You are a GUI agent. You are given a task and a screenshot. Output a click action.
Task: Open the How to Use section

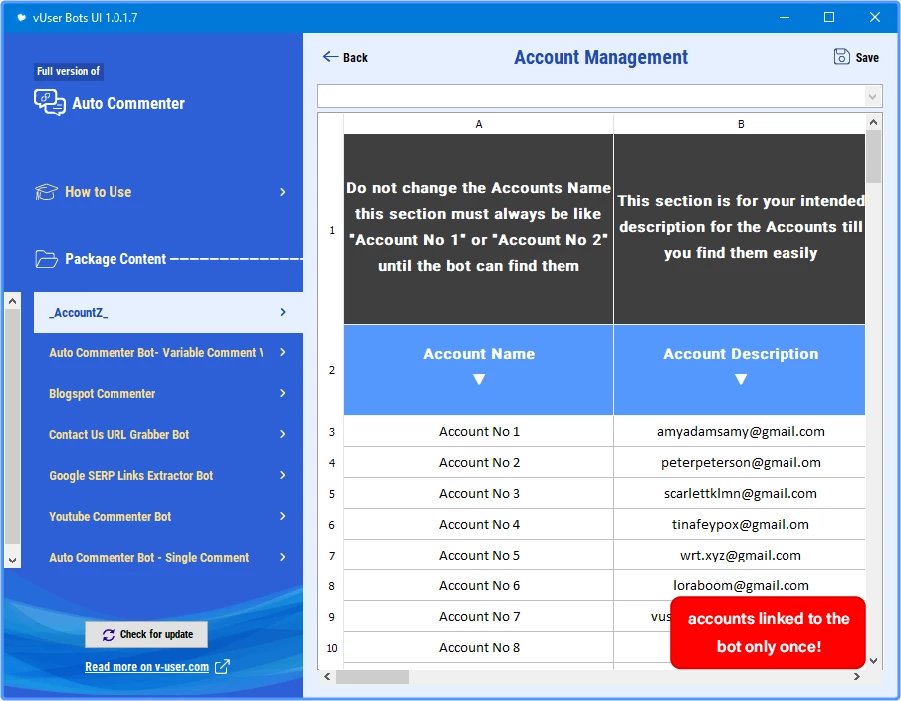pos(161,192)
